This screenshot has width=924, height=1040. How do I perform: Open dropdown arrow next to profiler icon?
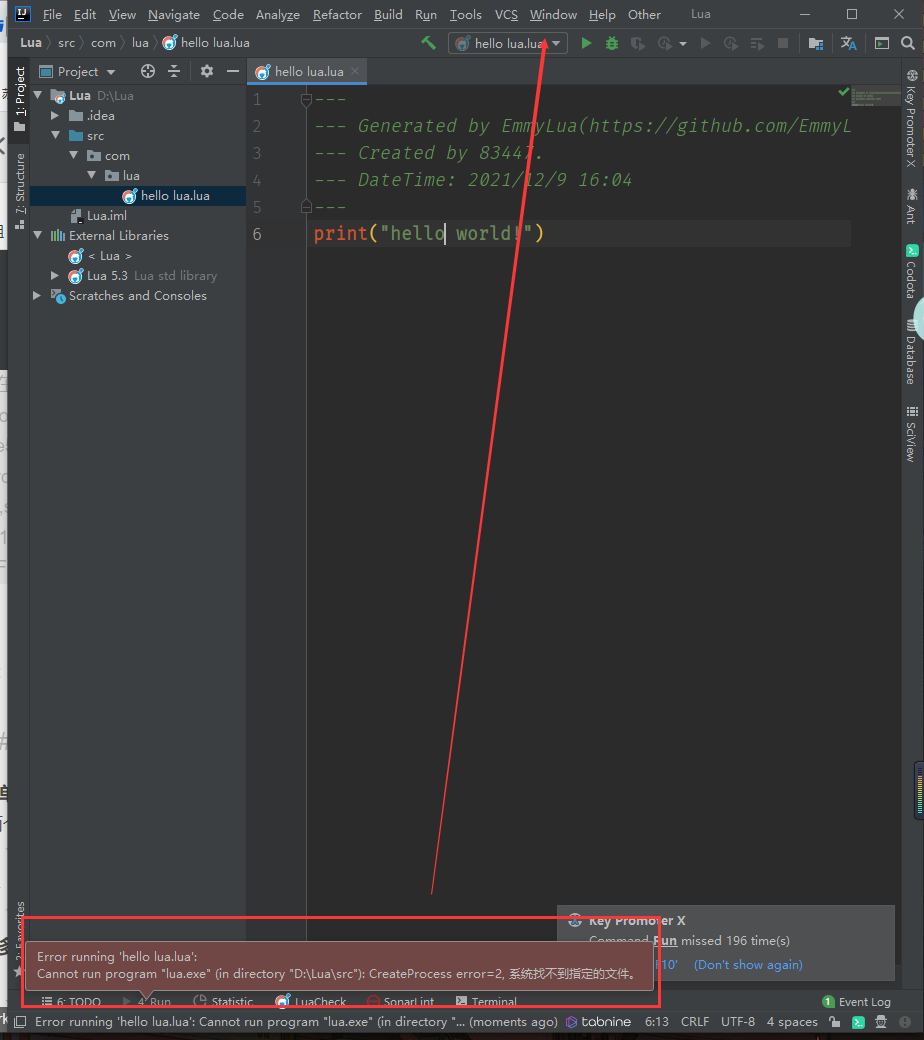[683, 44]
